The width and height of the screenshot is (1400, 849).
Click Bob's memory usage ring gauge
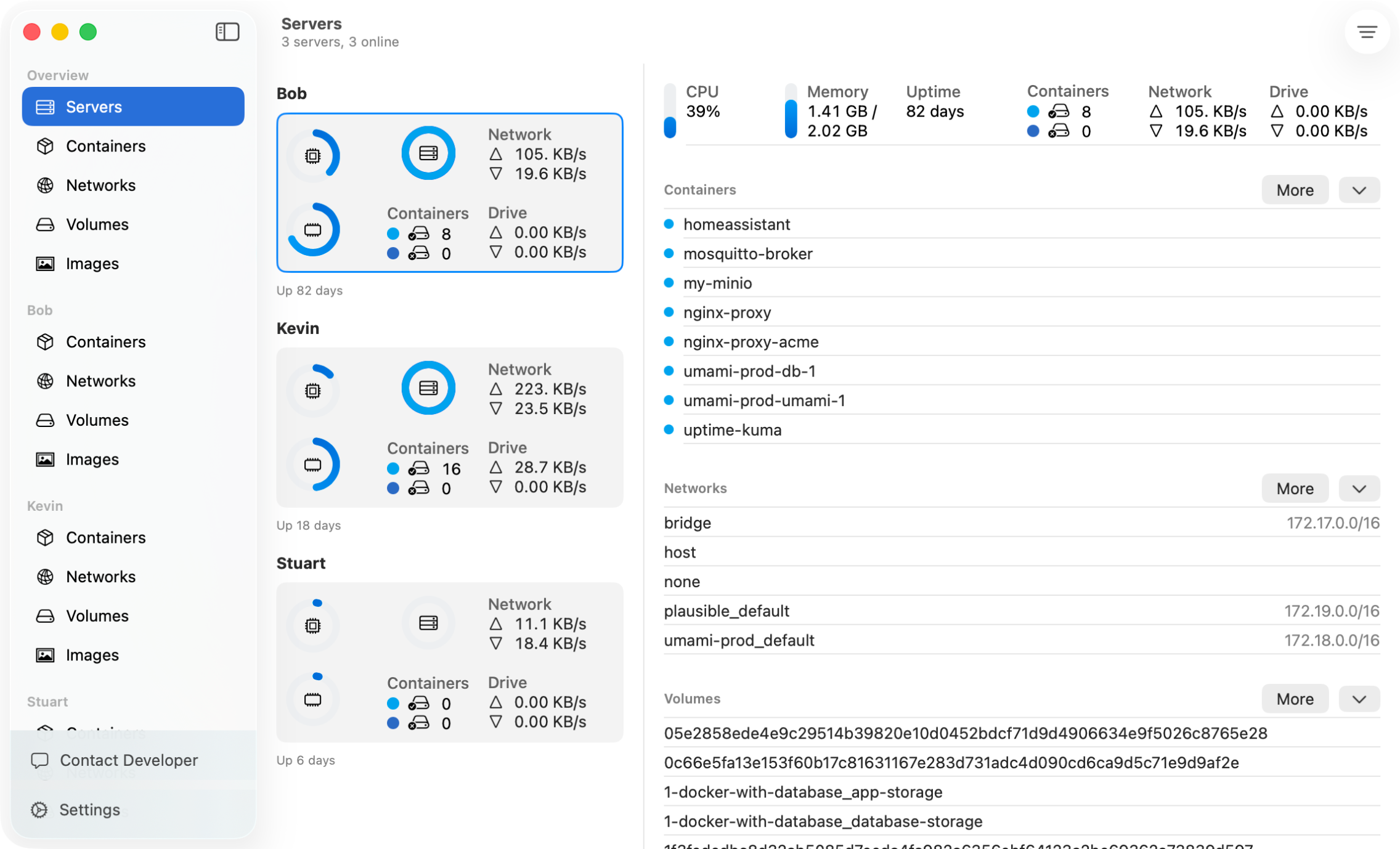(x=314, y=229)
